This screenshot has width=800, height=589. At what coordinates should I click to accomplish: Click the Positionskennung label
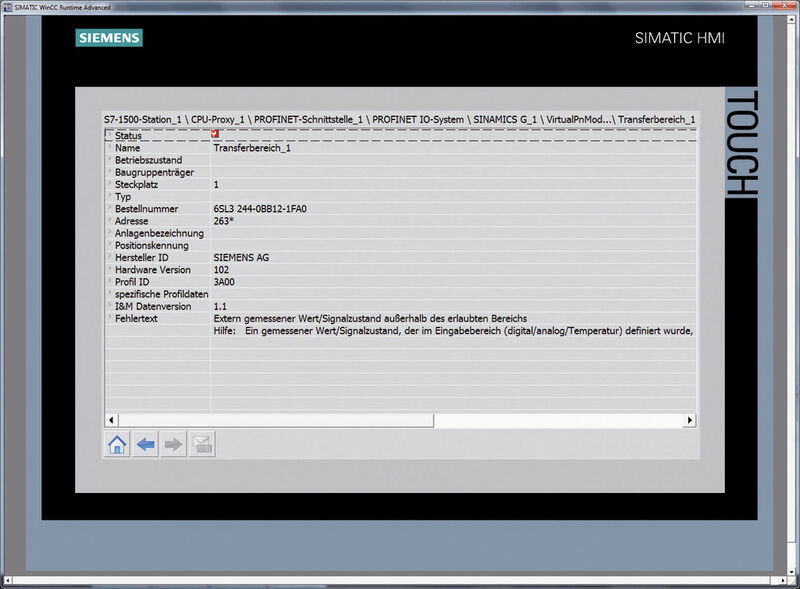pos(152,246)
